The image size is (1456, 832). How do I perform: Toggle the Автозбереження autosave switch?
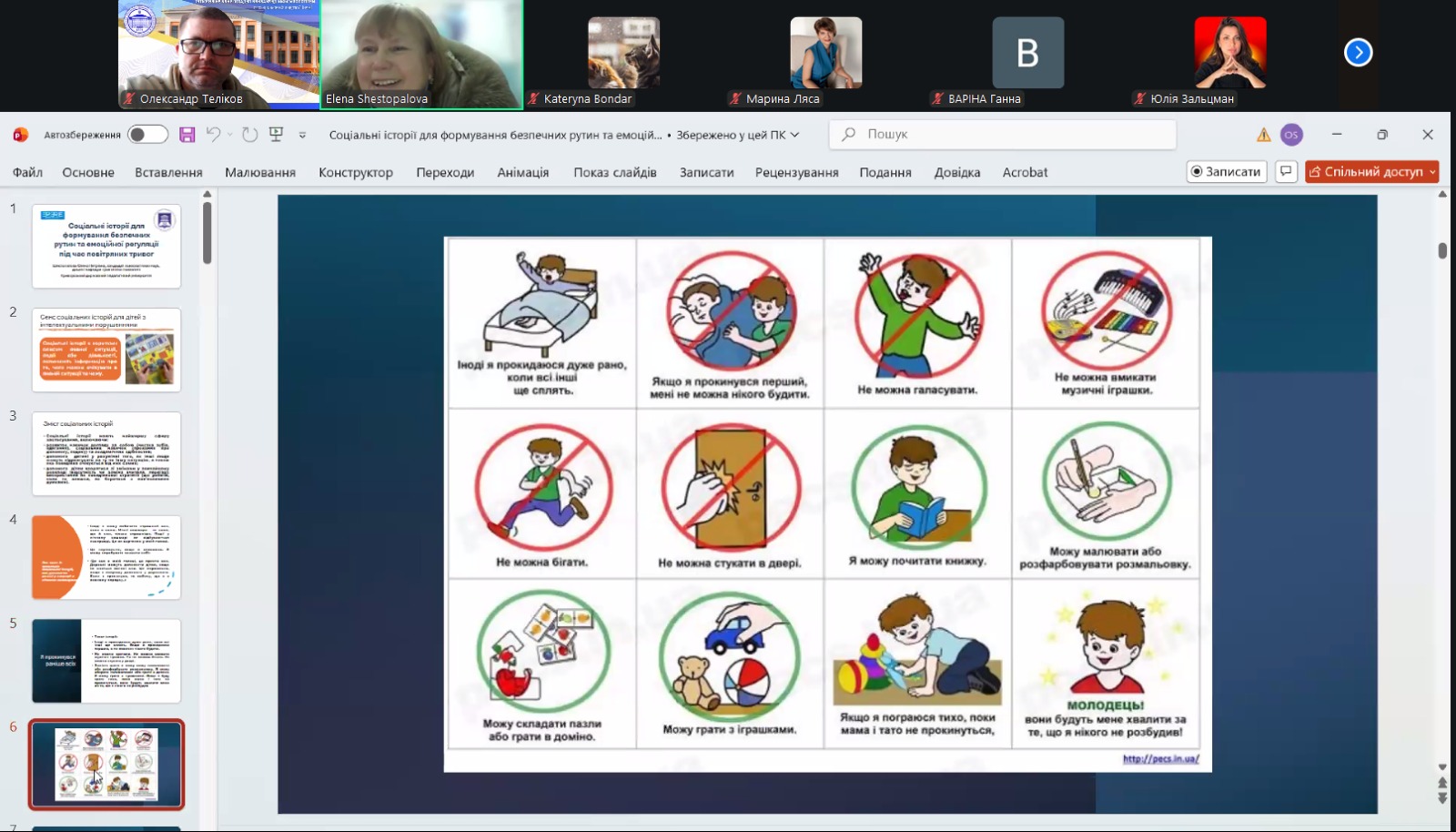coord(147,135)
